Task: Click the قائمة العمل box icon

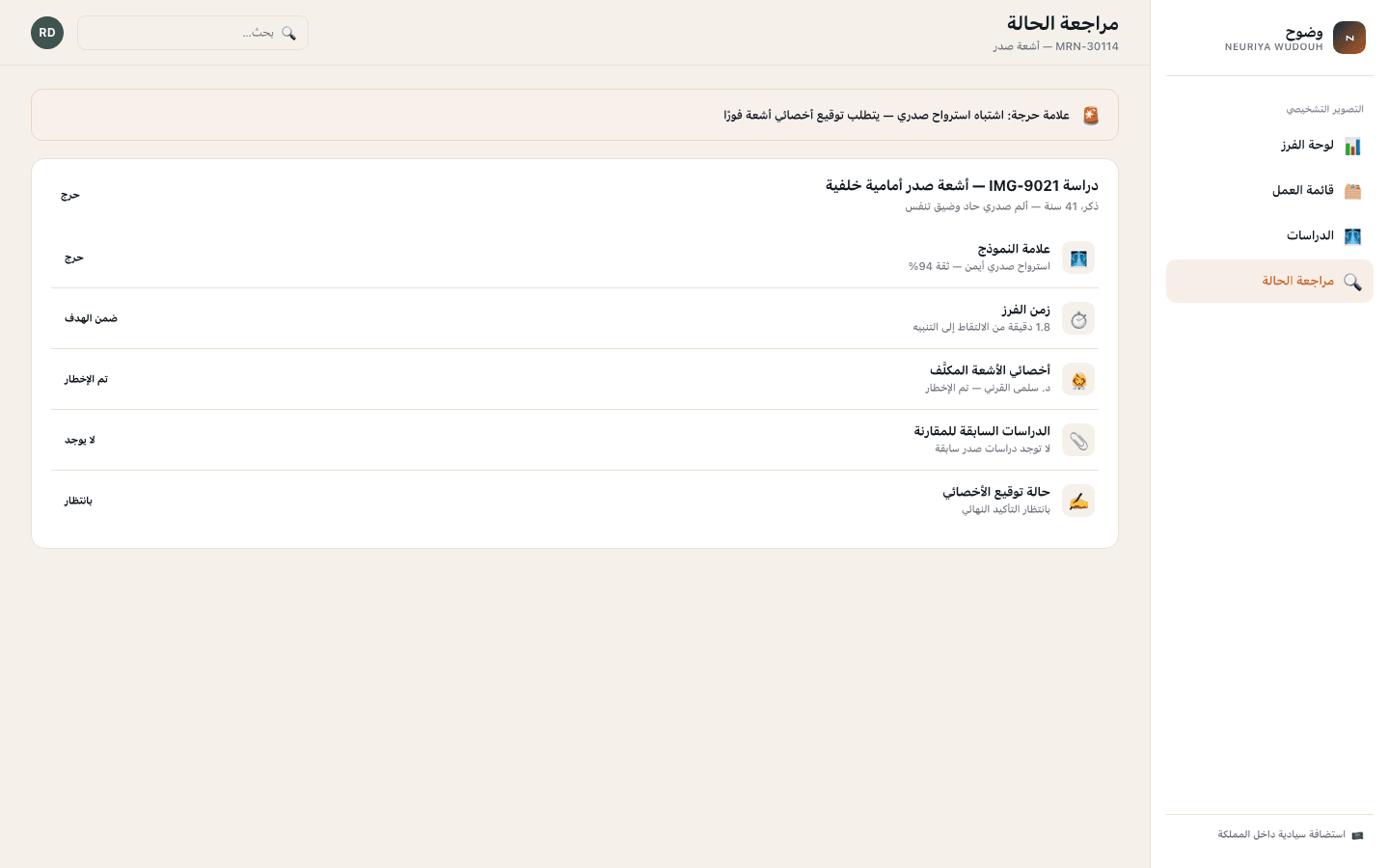Action: pos(1352,191)
